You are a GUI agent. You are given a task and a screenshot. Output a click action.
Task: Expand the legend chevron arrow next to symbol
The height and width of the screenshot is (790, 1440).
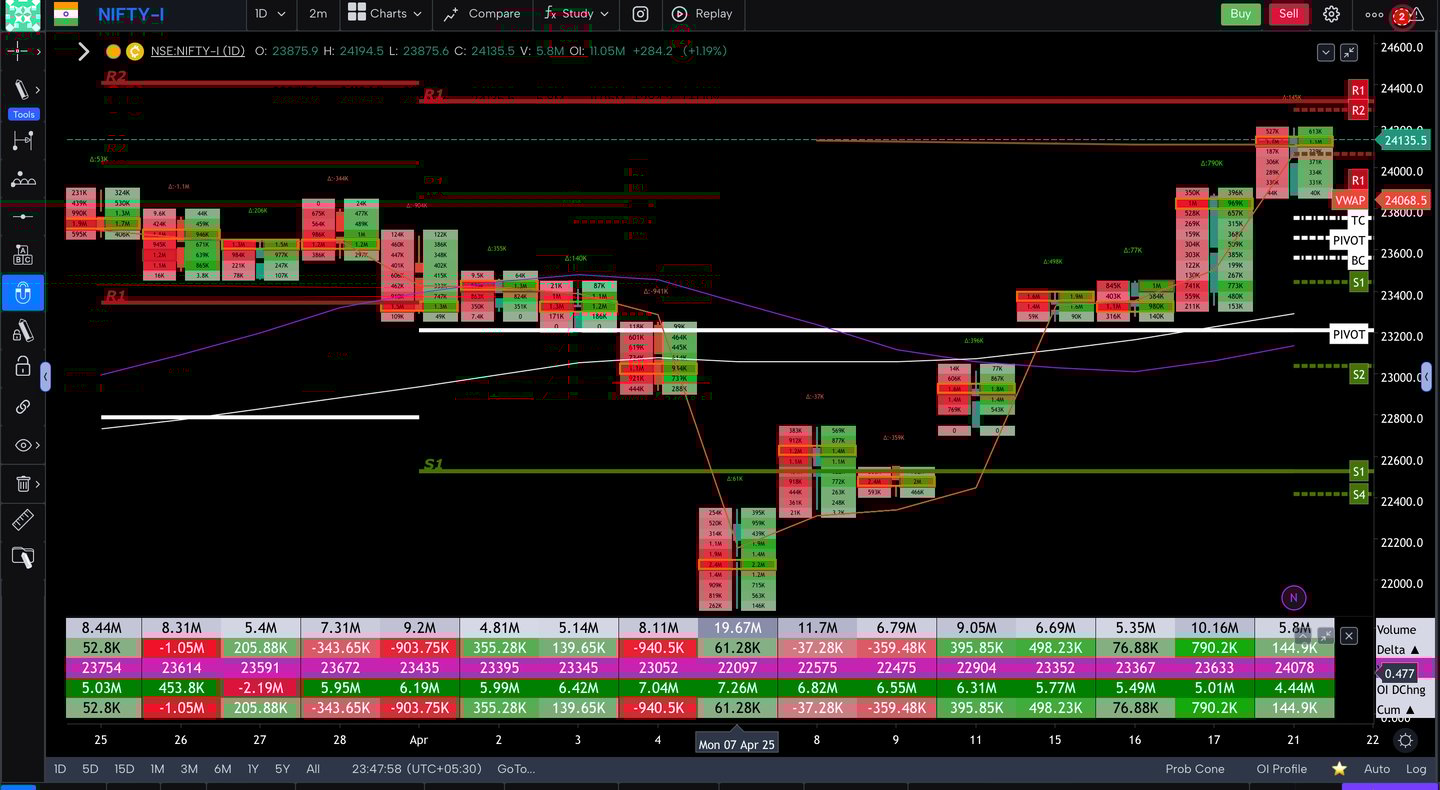[x=84, y=51]
